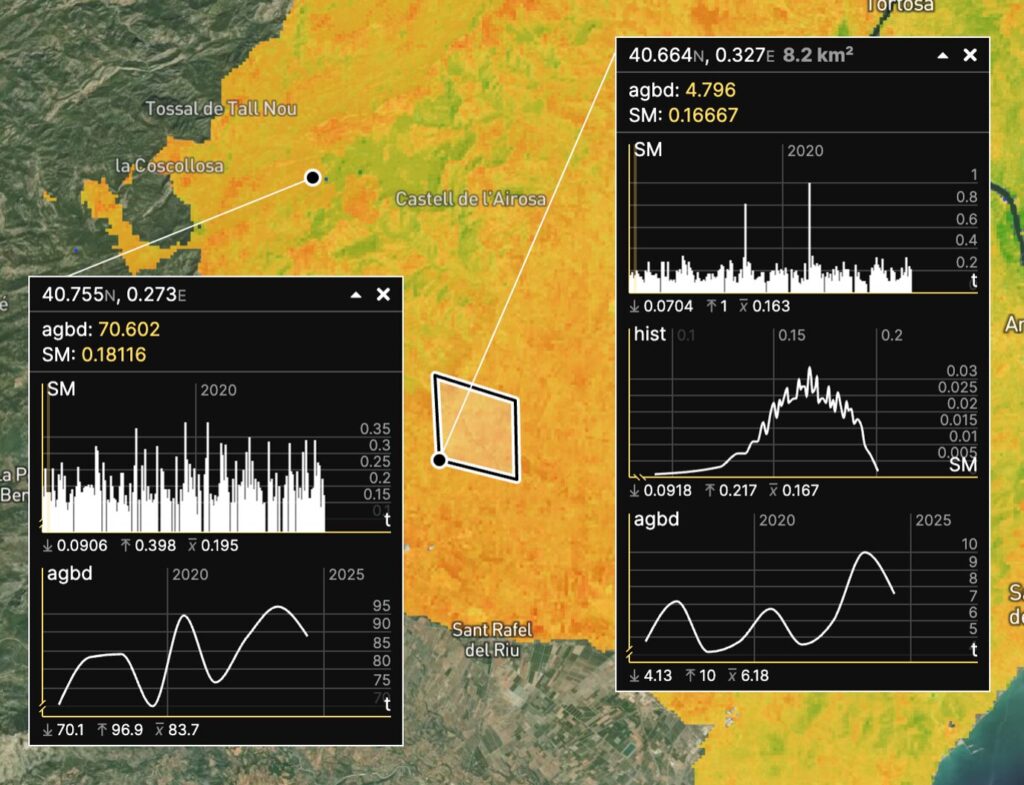Viewport: 1024px width, 785px height.
Task: Click minimum icon under right panel SM chart
Action: (635, 308)
